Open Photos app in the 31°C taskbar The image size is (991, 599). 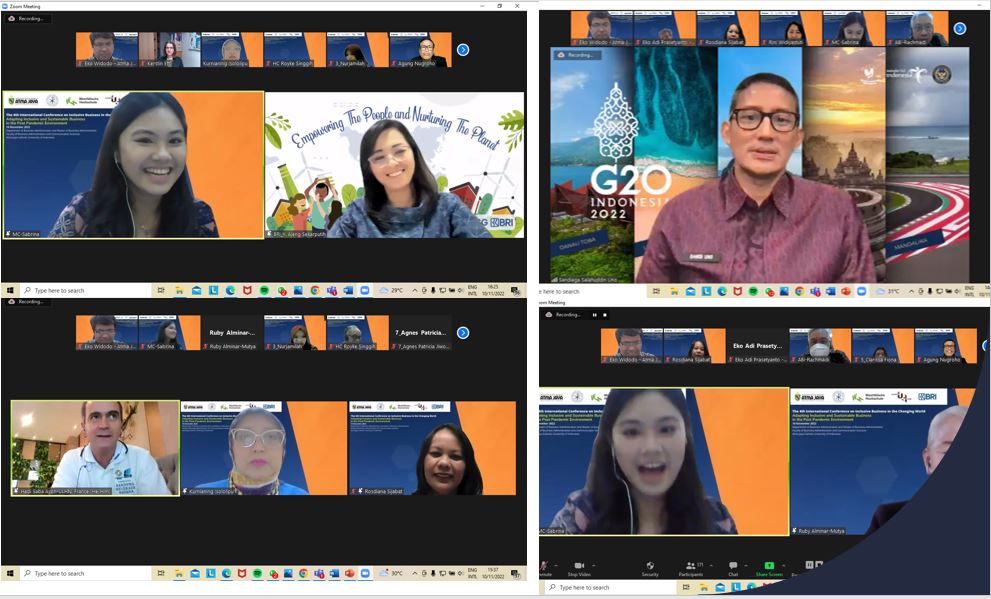pyautogui.click(x=784, y=291)
